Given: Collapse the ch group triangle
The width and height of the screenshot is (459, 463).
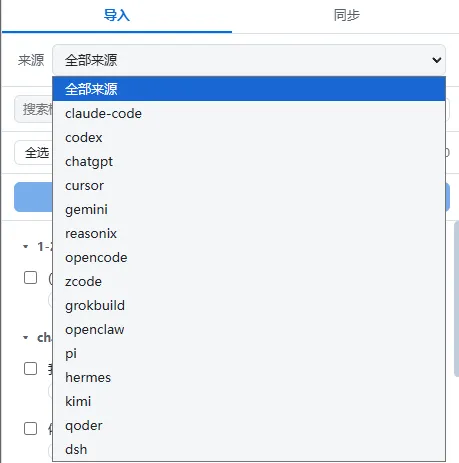Looking at the screenshot, I should click(26, 338).
